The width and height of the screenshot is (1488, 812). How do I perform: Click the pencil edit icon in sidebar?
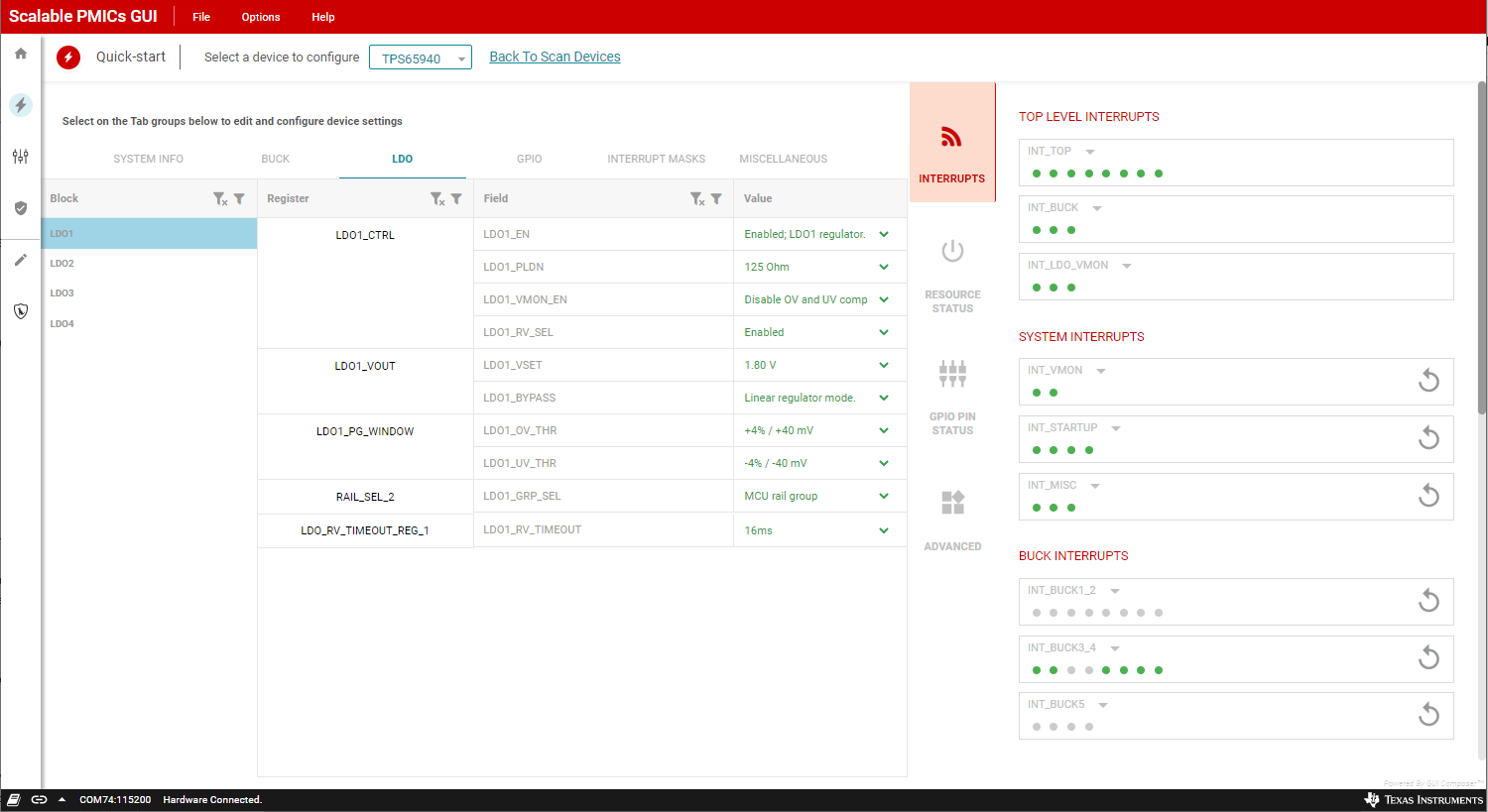pyautogui.click(x=21, y=260)
